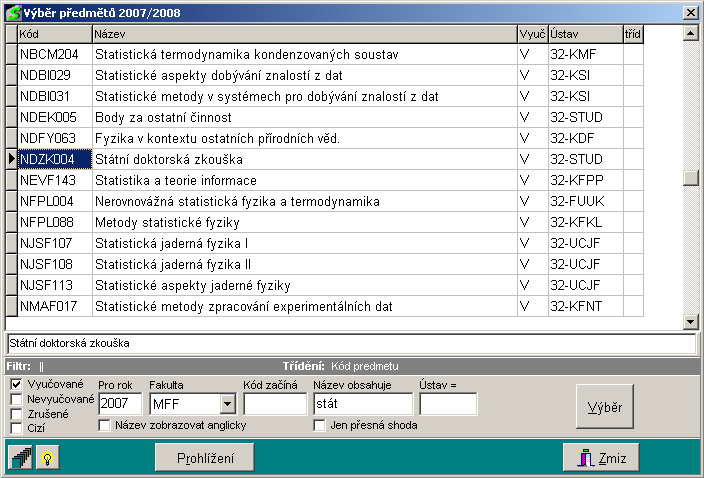This screenshot has width=704, height=478.
Task: Check the Zrušené checkbox
Action: pyautogui.click(x=16, y=414)
